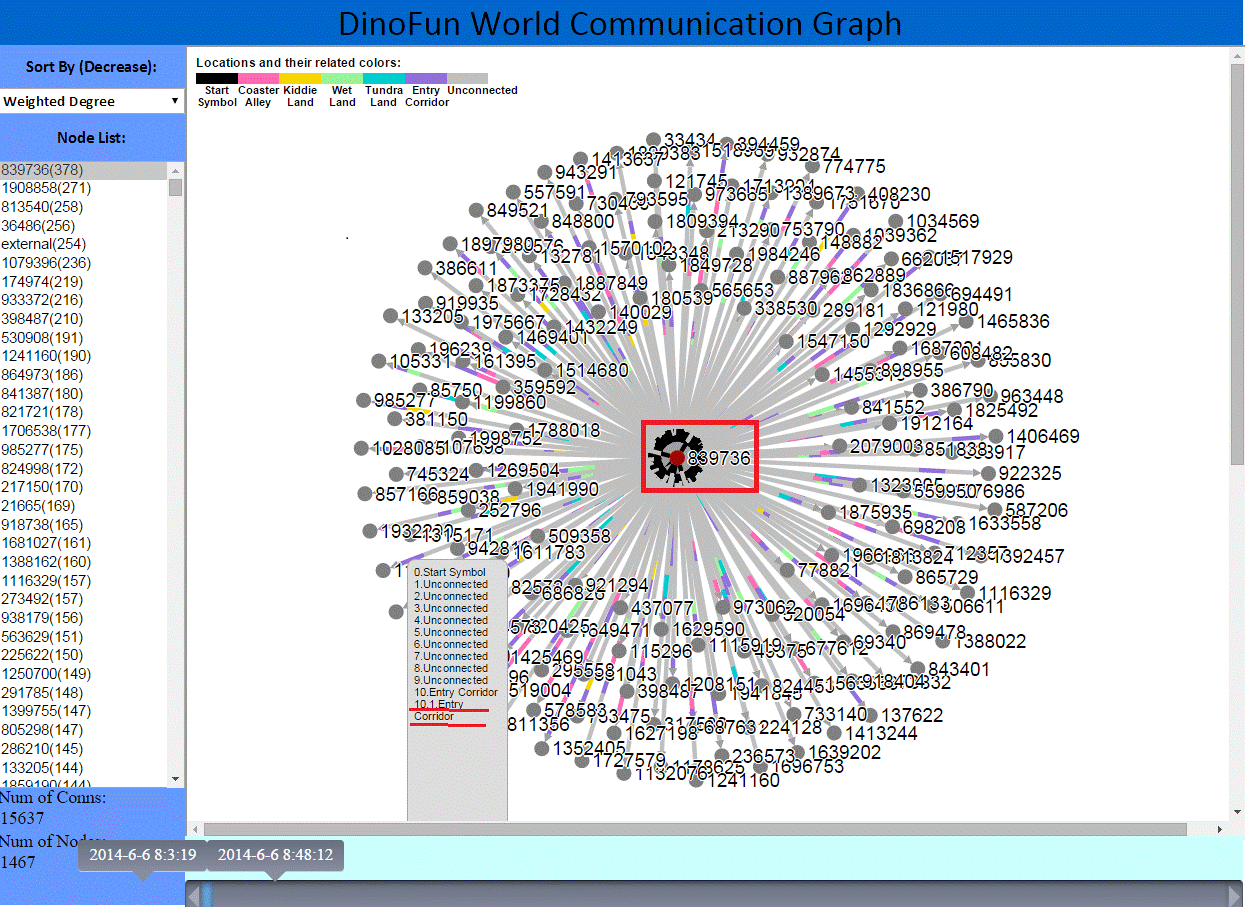Click the 2014-6-6 8:3:19 timeline marker
This screenshot has height=907, width=1245.
point(141,856)
